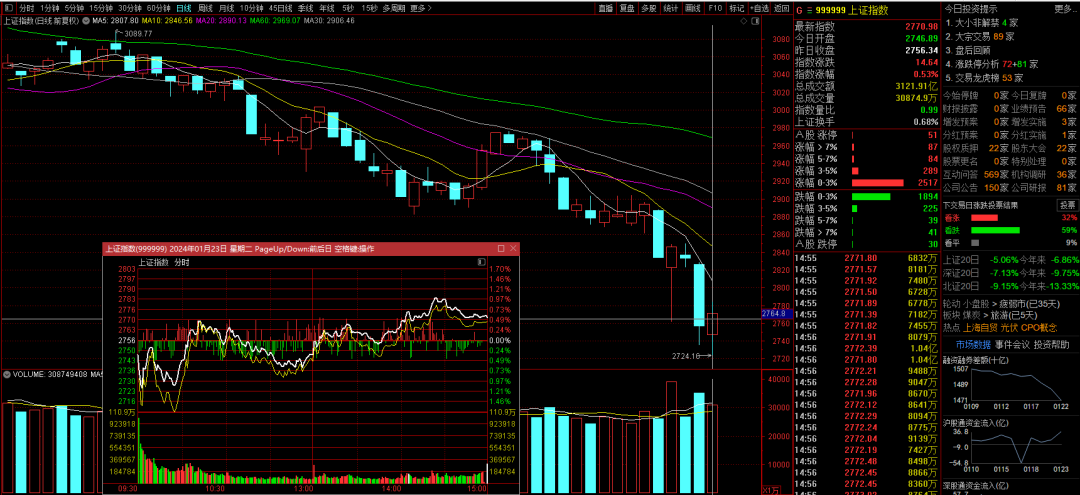Open the 公司公告 150家 entry
The width and height of the screenshot is (1080, 495).
975,187
